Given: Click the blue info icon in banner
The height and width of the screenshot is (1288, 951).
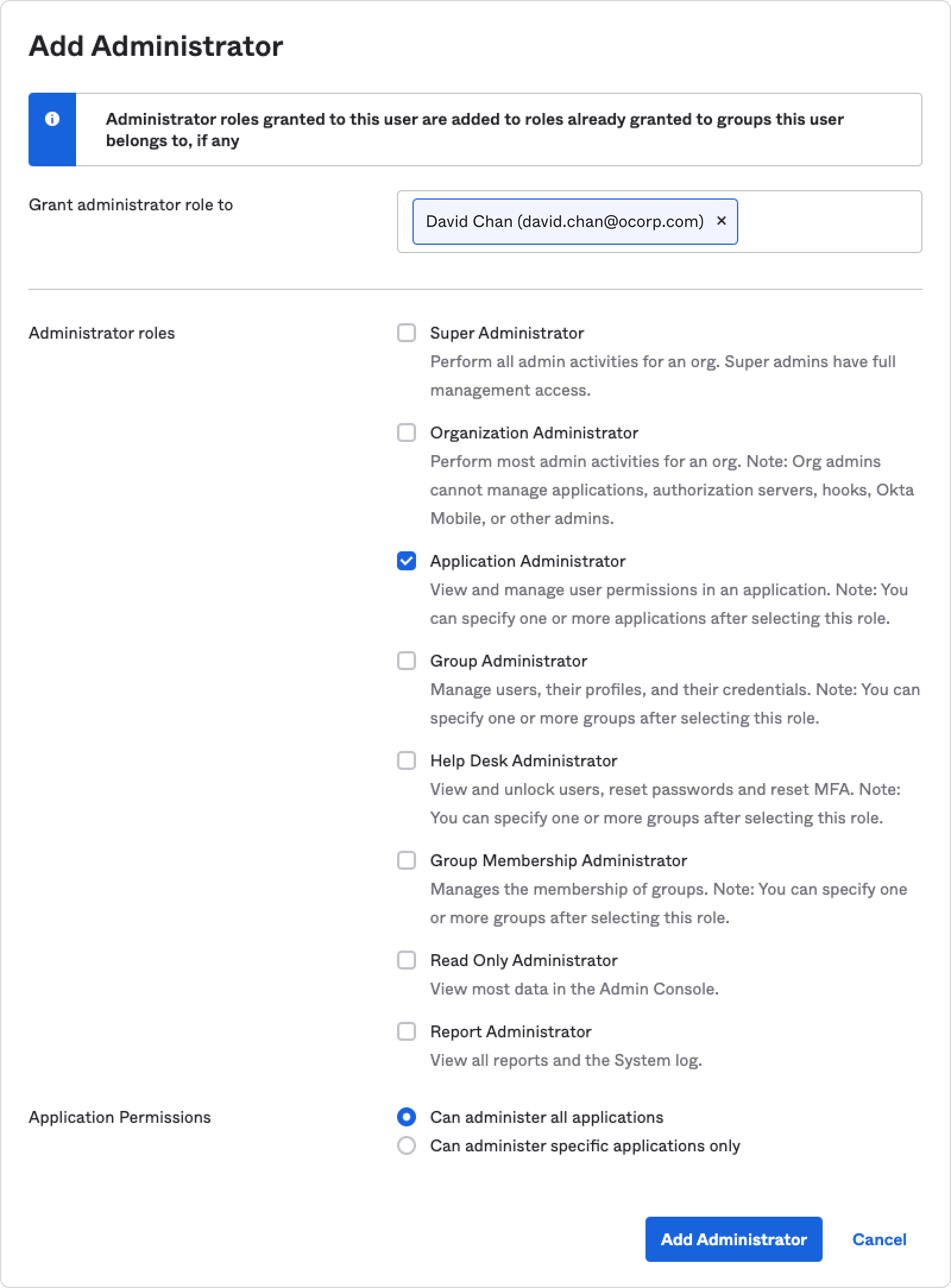Looking at the screenshot, I should (52, 119).
